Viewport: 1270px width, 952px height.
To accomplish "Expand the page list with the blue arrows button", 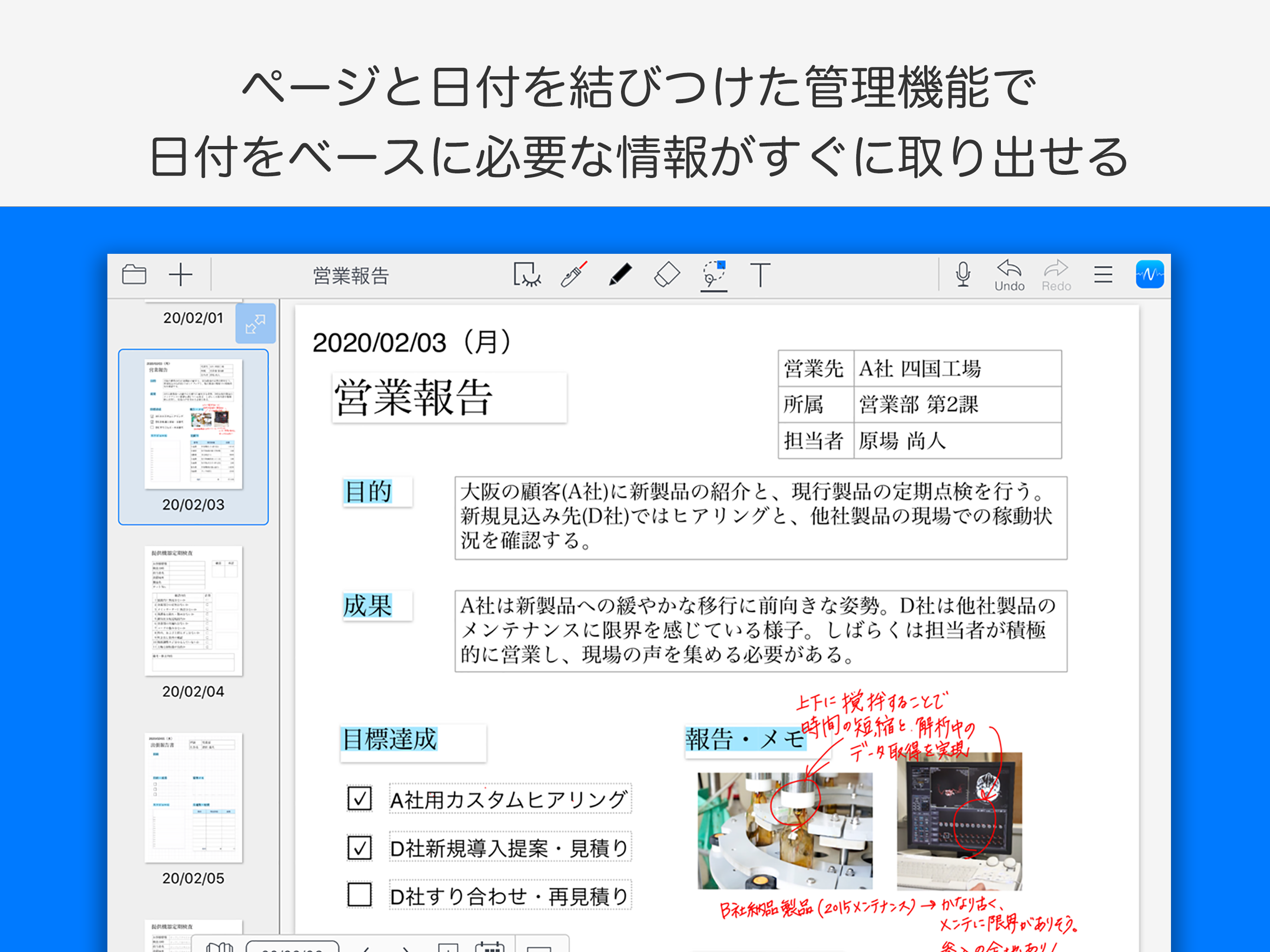I will (256, 324).
